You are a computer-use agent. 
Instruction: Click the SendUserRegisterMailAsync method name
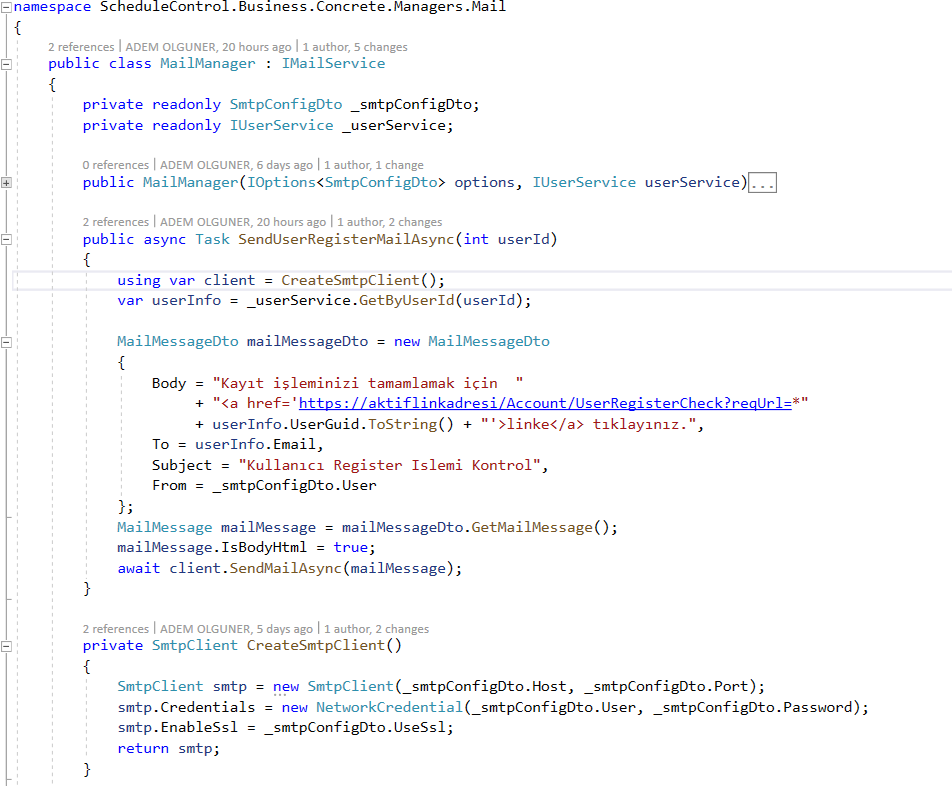click(346, 240)
